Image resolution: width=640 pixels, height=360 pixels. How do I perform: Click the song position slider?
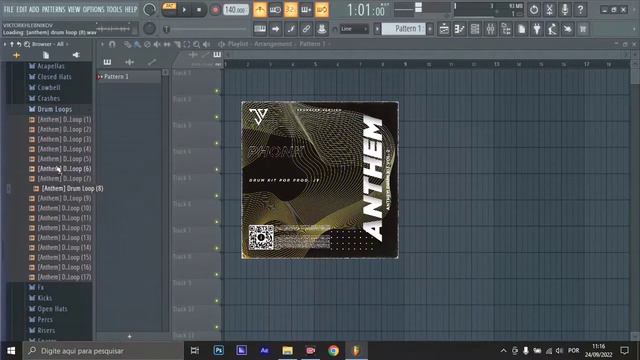tap(206, 29)
